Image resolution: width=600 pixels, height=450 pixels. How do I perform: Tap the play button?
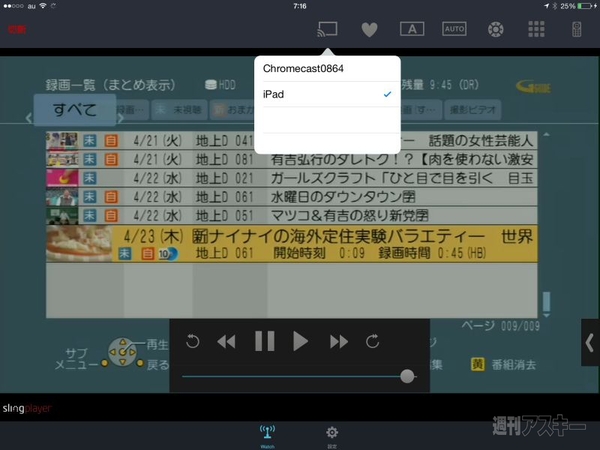300,341
